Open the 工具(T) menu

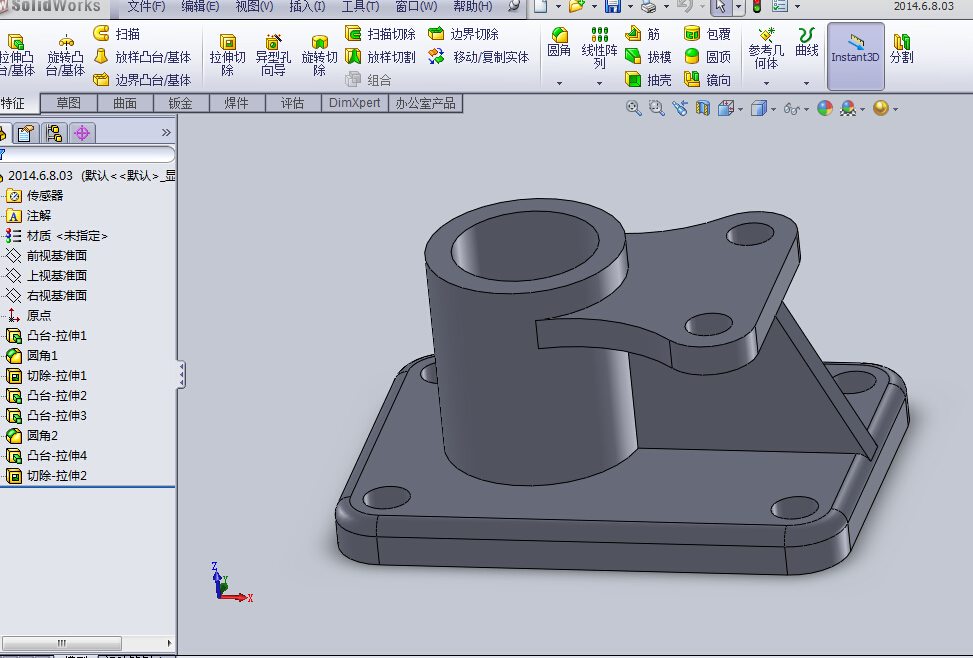coord(359,6)
